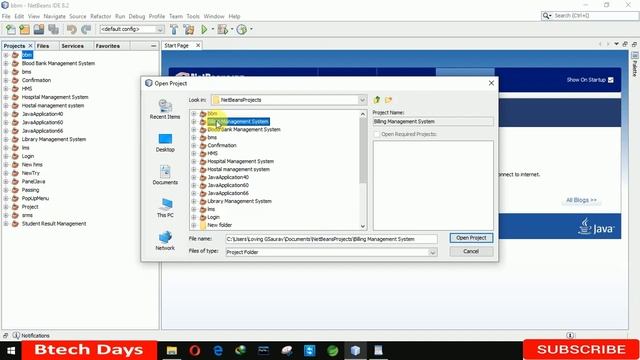Click the Undo toolbar icon
Image resolution: width=640 pixels, height=360 pixels.
pos(71,29)
